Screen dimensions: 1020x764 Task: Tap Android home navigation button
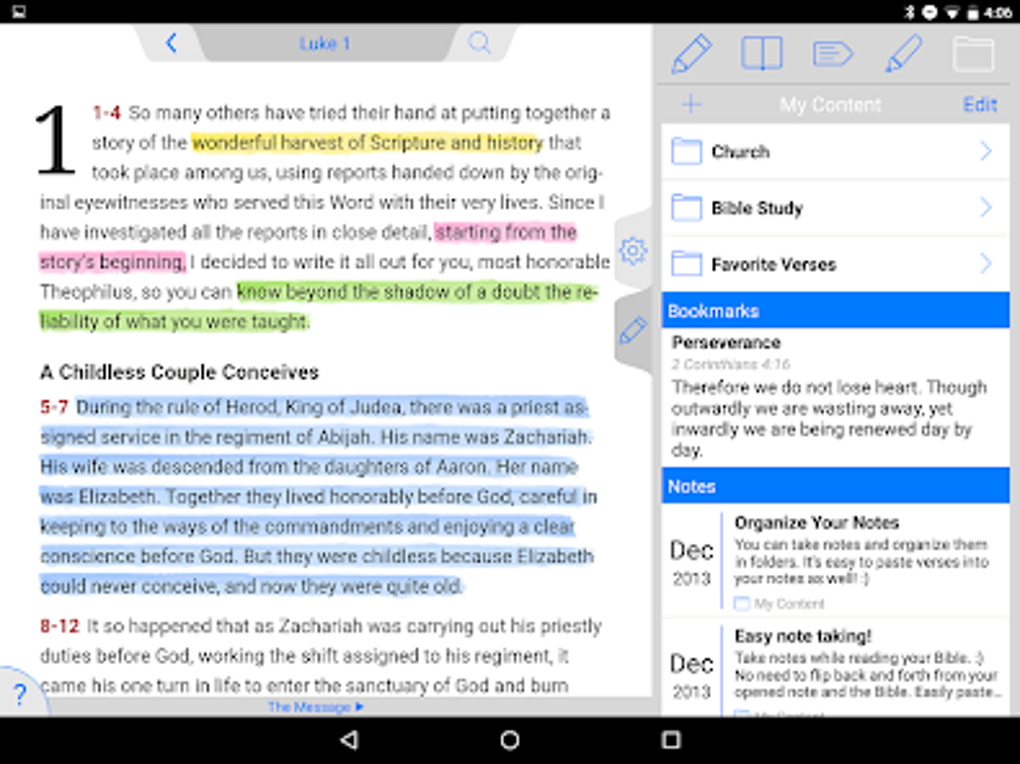click(510, 740)
